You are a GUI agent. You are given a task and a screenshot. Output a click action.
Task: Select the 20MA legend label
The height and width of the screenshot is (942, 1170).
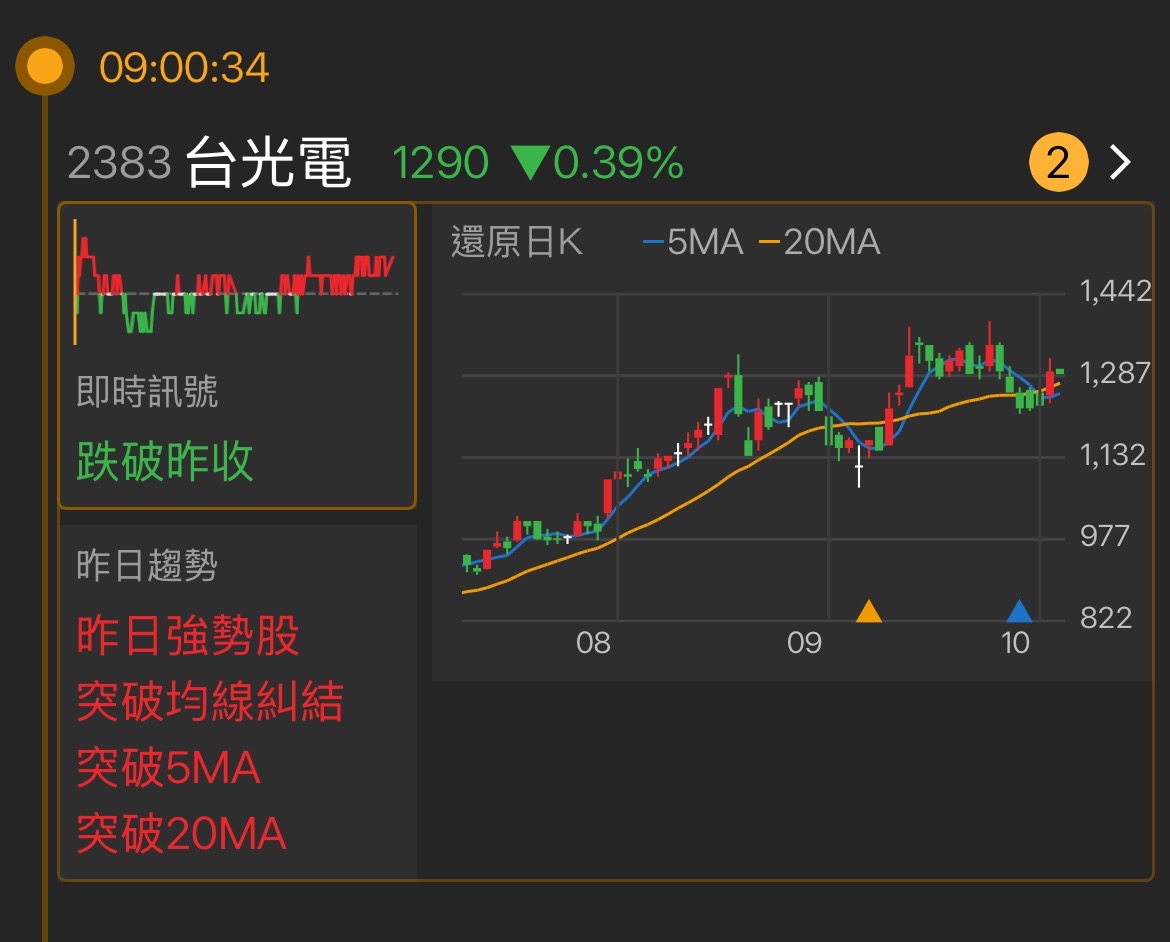point(820,242)
